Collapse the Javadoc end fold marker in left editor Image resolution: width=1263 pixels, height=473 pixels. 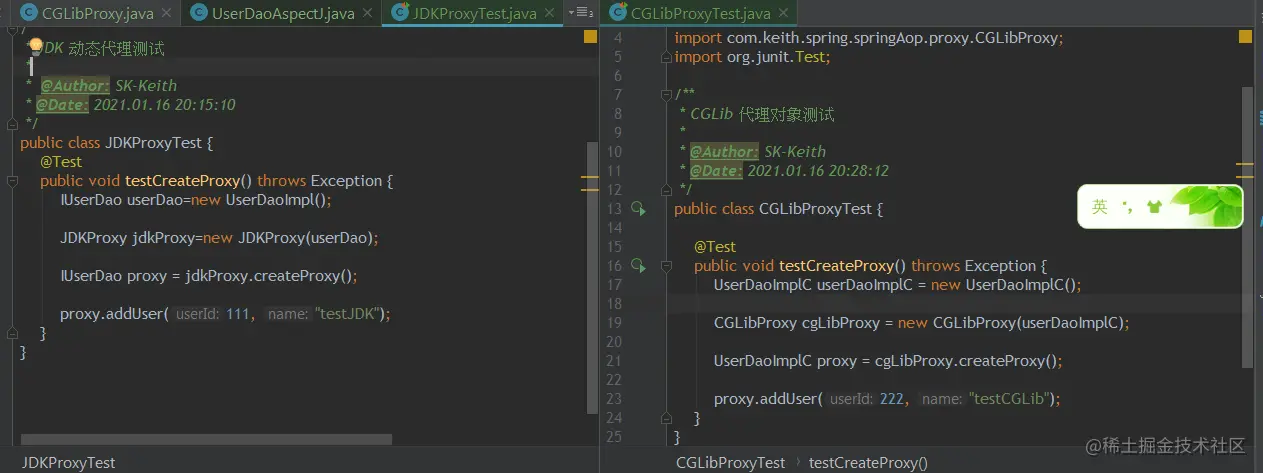(x=13, y=123)
